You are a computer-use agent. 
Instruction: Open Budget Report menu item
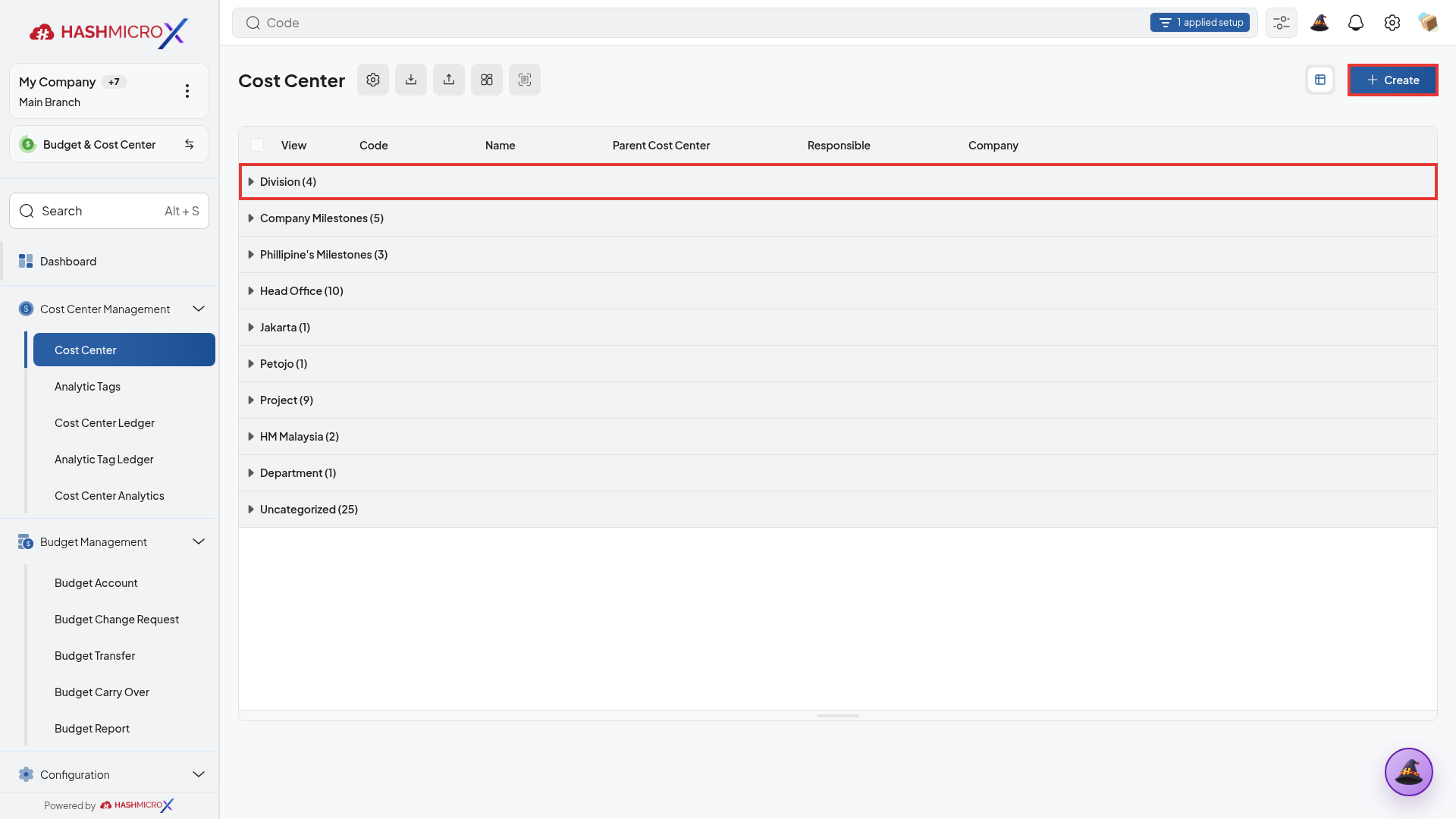[124, 729]
